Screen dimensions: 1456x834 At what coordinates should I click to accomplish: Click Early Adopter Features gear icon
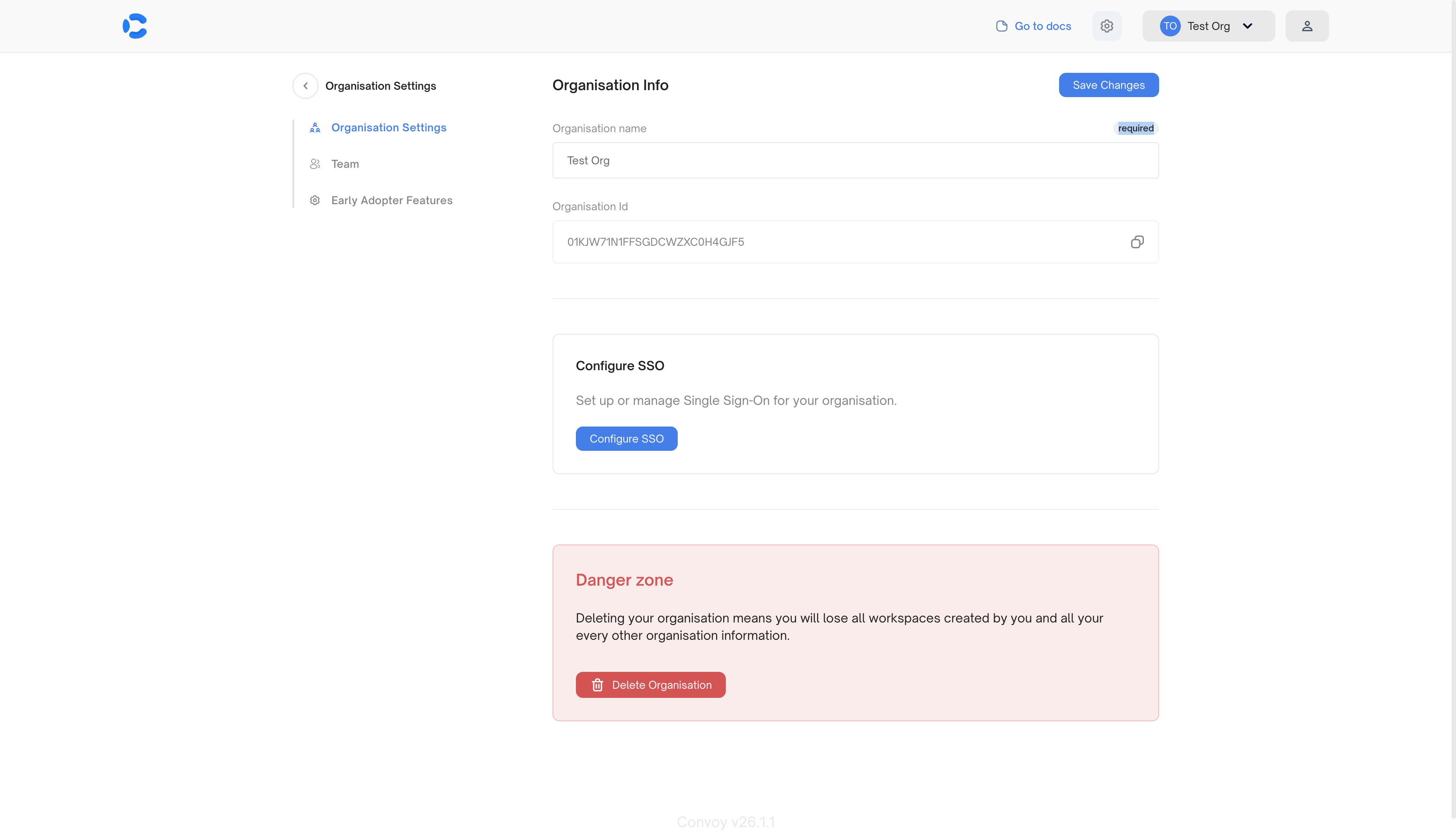314,200
